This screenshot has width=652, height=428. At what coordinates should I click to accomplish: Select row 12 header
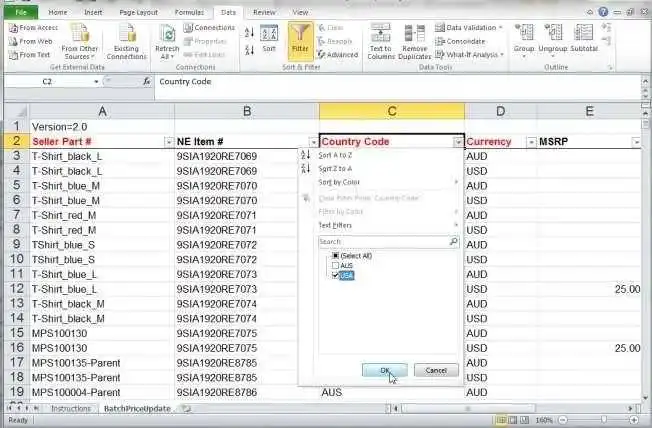17,289
